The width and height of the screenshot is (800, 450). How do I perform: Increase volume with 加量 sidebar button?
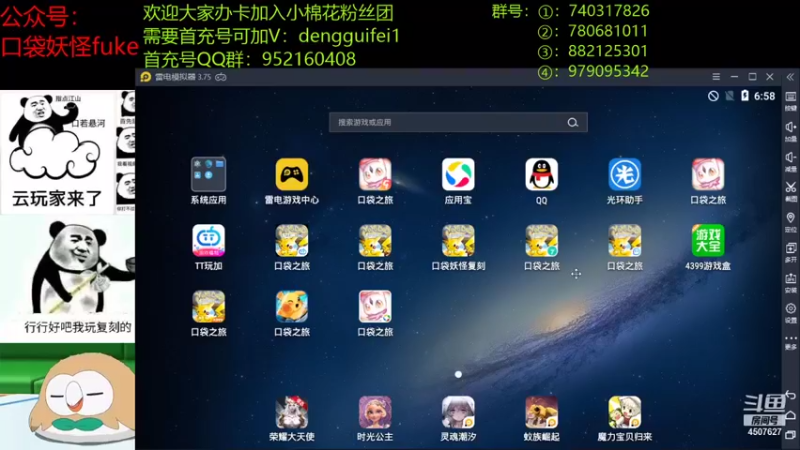point(790,131)
